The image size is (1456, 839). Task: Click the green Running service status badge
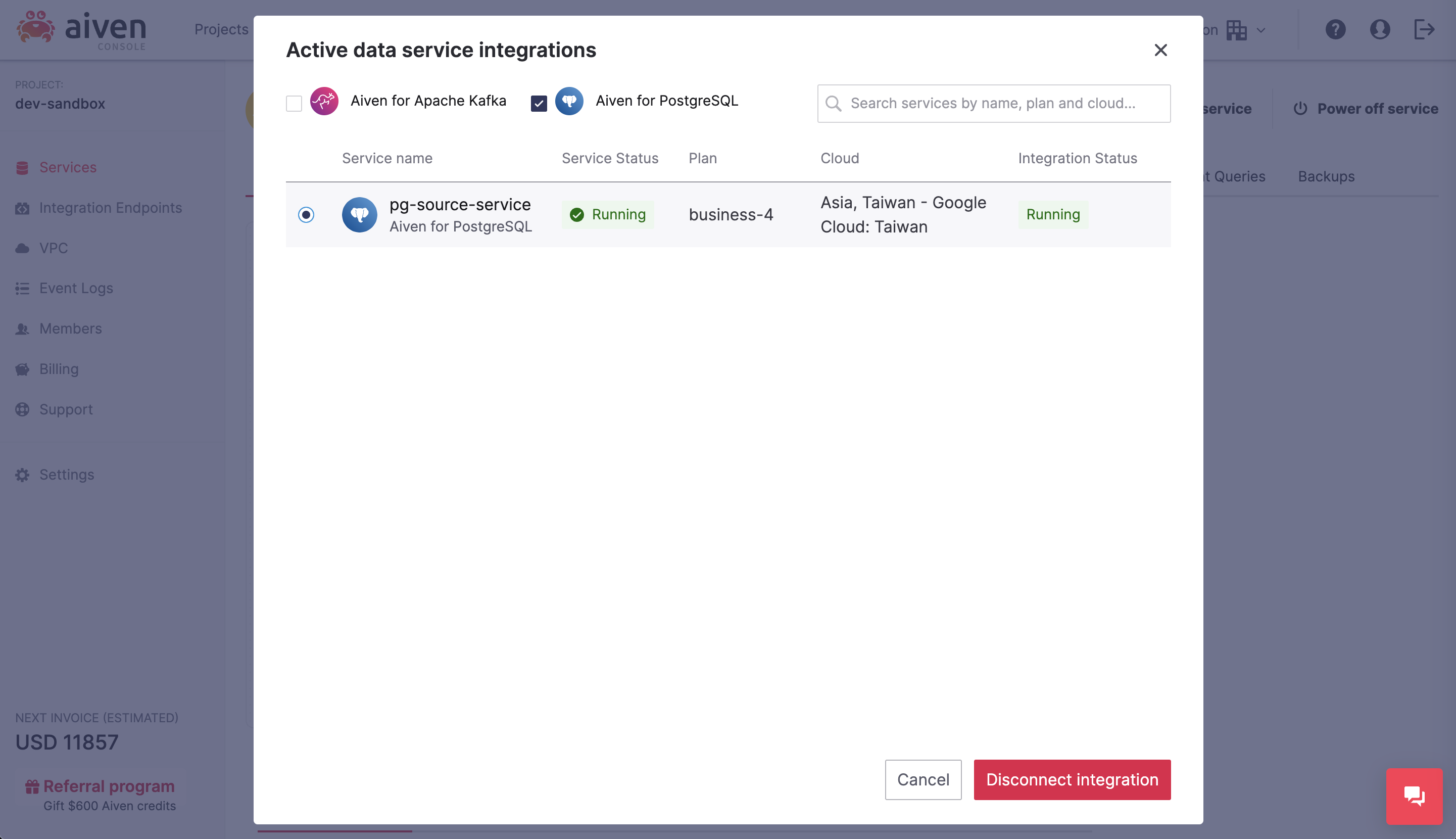point(608,214)
